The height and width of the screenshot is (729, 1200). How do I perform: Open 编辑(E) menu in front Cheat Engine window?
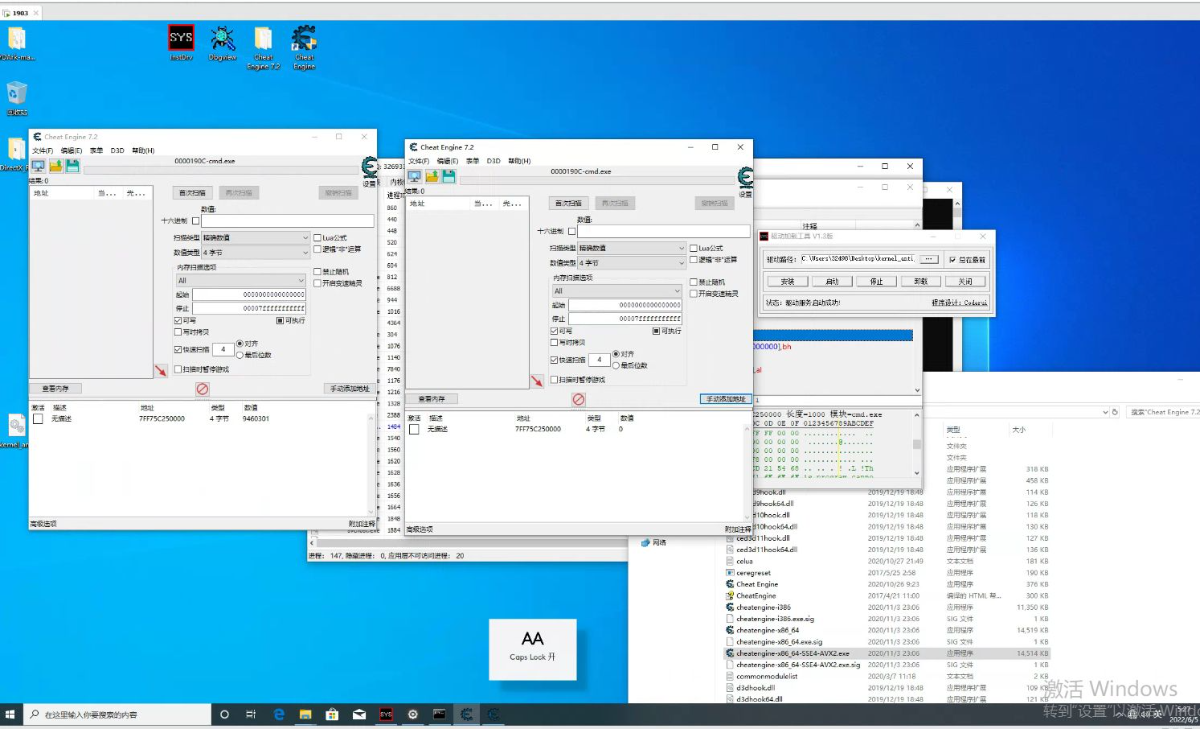coord(446,160)
